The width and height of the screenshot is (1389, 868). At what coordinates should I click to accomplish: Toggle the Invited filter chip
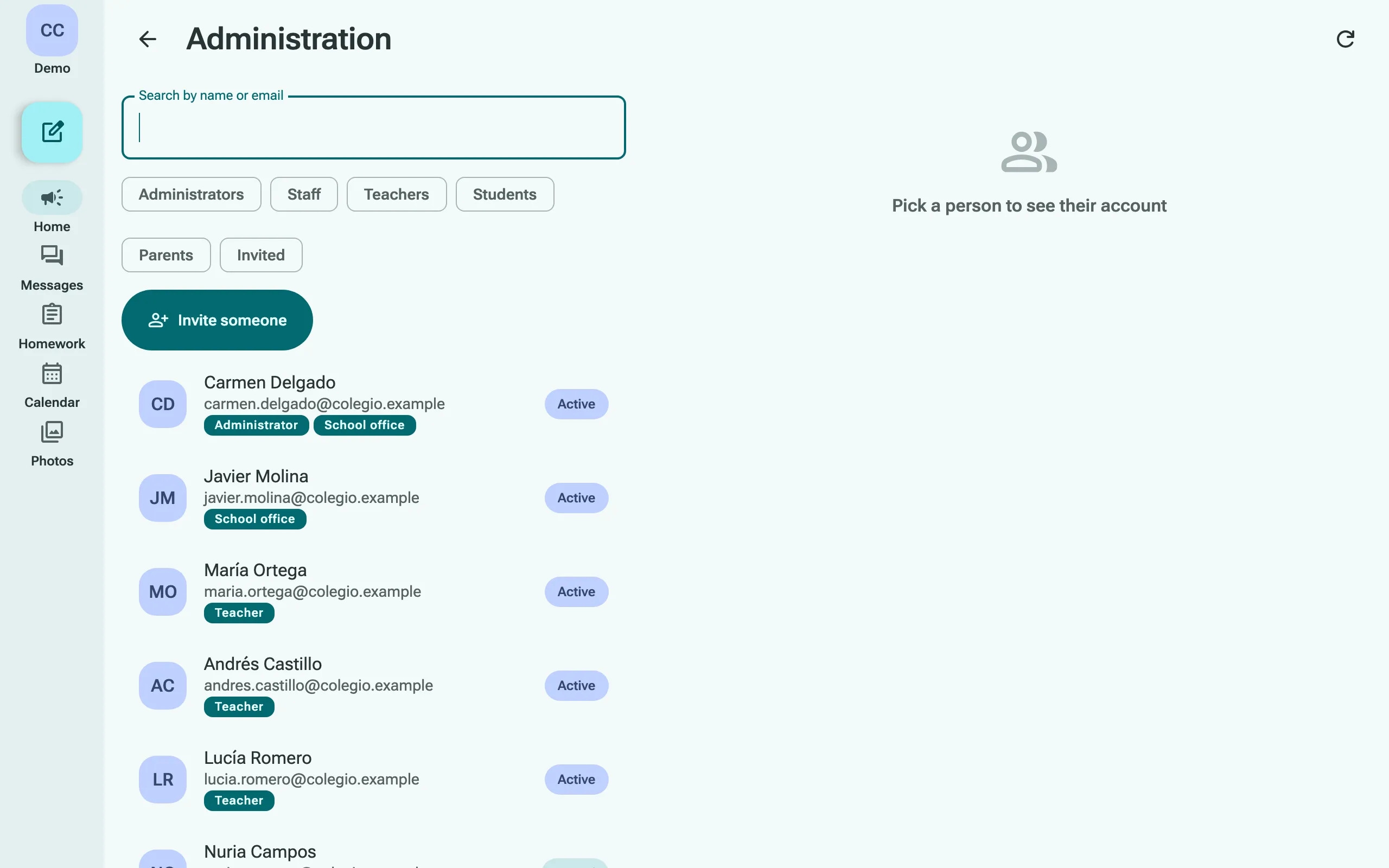tap(260, 255)
